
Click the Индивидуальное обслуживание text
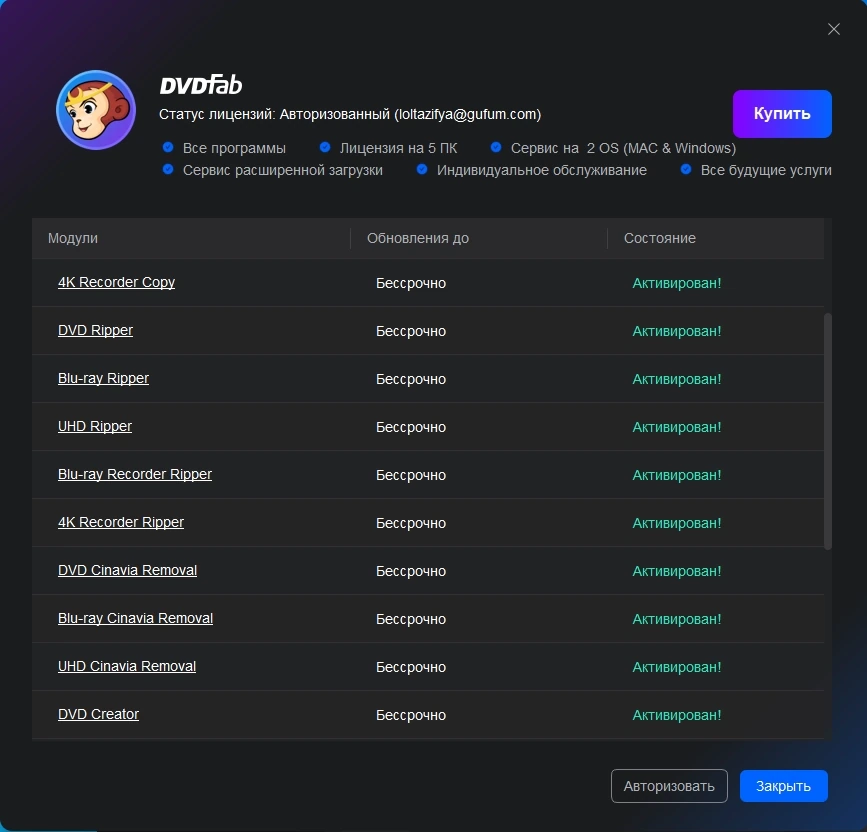coord(541,170)
